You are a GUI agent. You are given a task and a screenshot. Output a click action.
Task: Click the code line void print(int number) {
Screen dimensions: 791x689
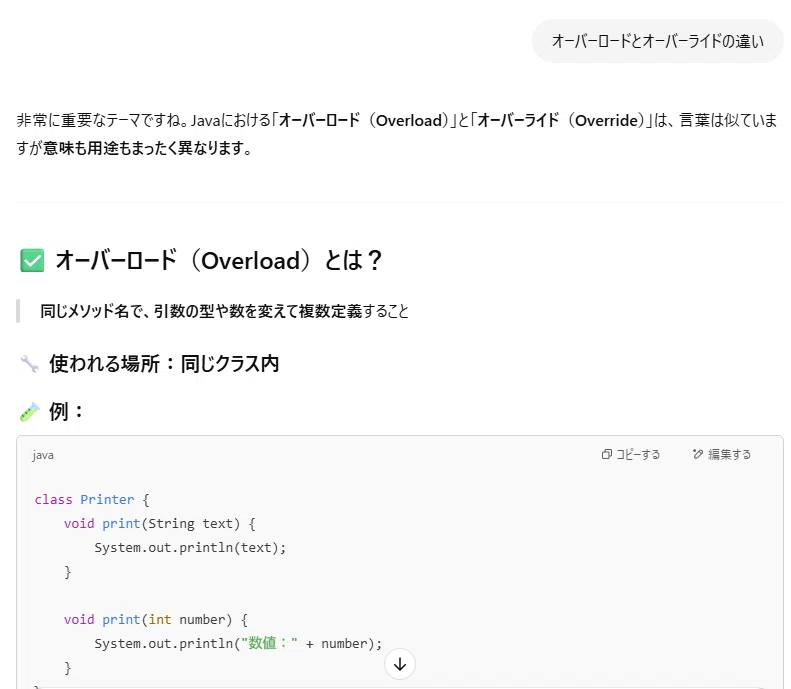[155, 619]
